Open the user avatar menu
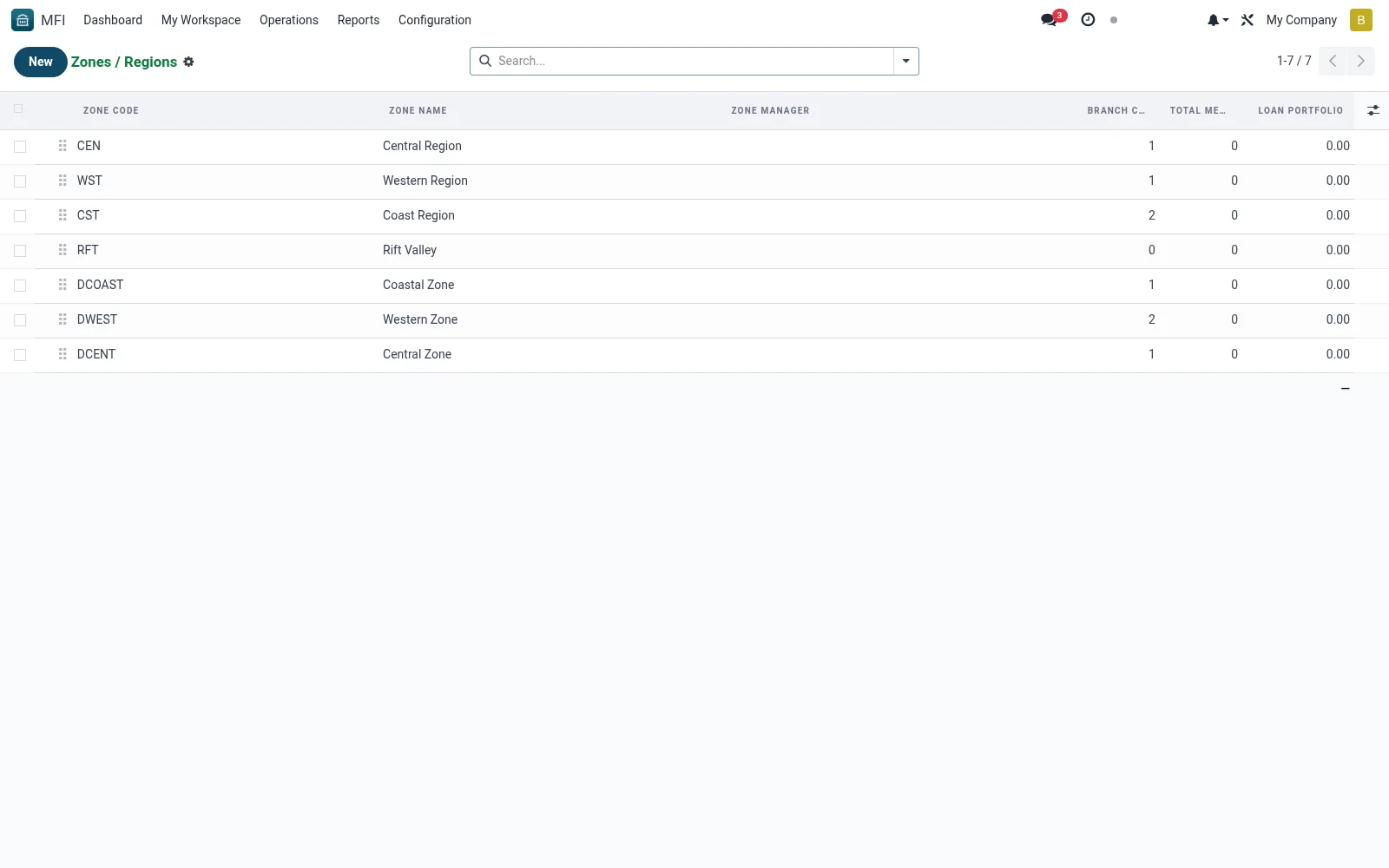 (1360, 20)
